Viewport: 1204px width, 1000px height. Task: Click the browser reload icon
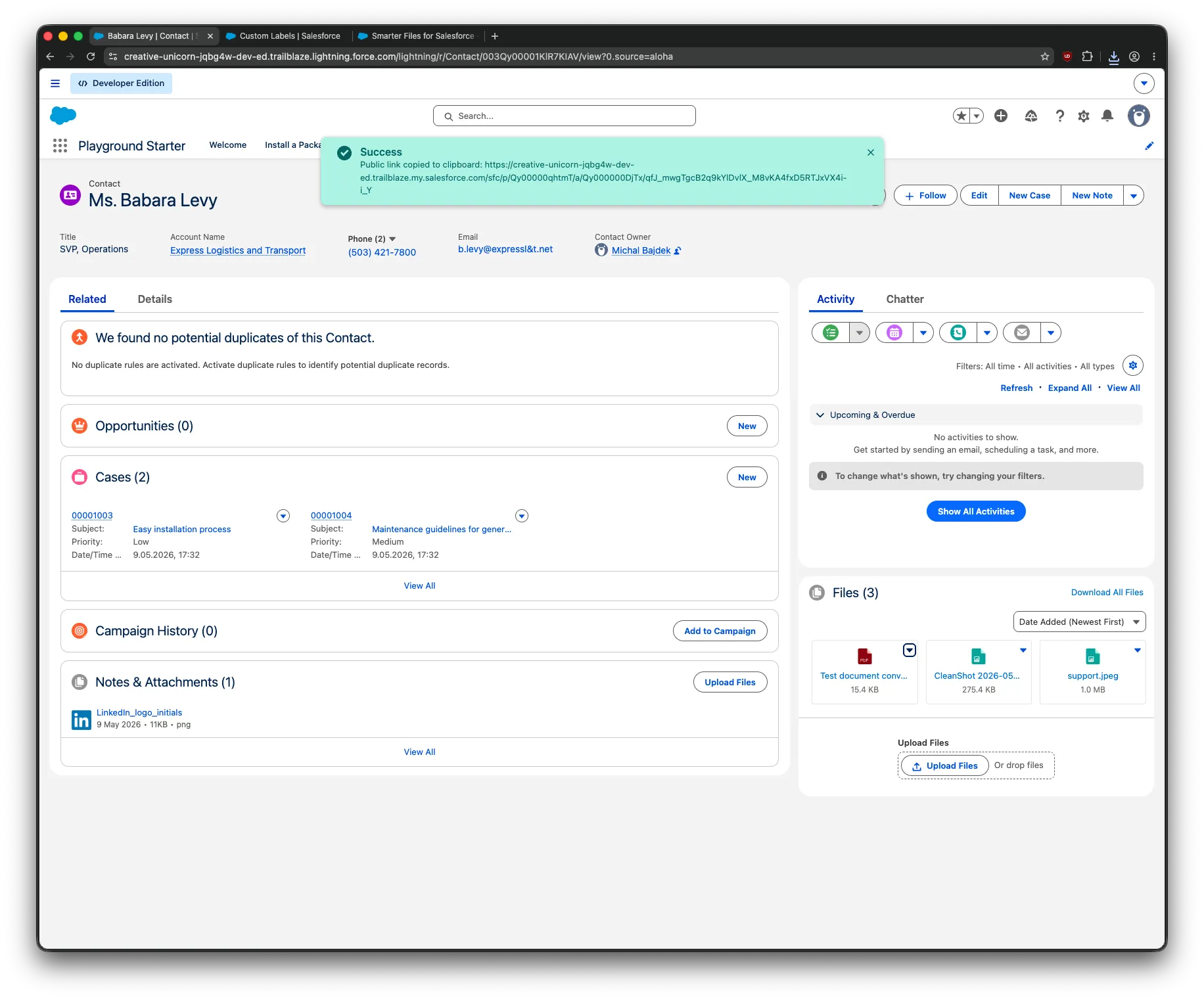click(91, 57)
